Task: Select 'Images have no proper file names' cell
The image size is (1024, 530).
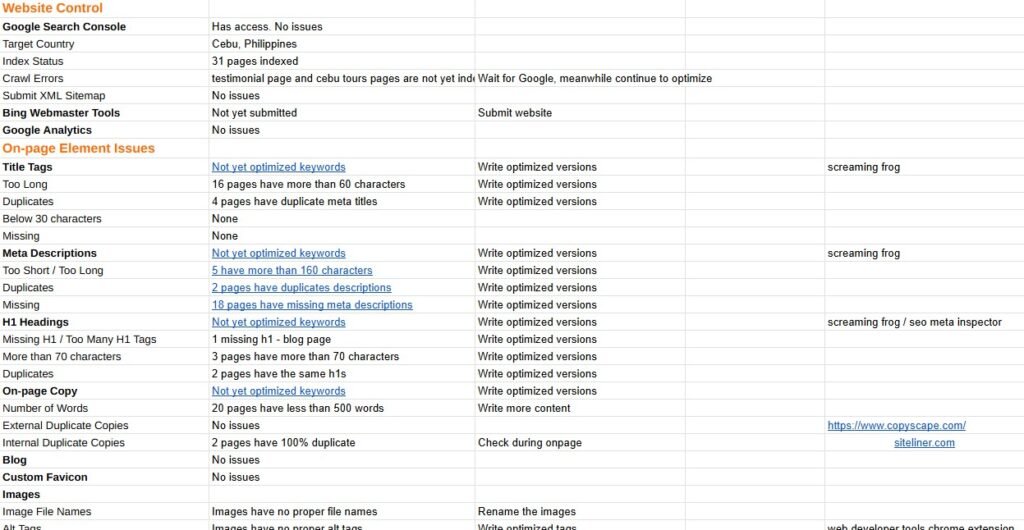Action: click(342, 512)
